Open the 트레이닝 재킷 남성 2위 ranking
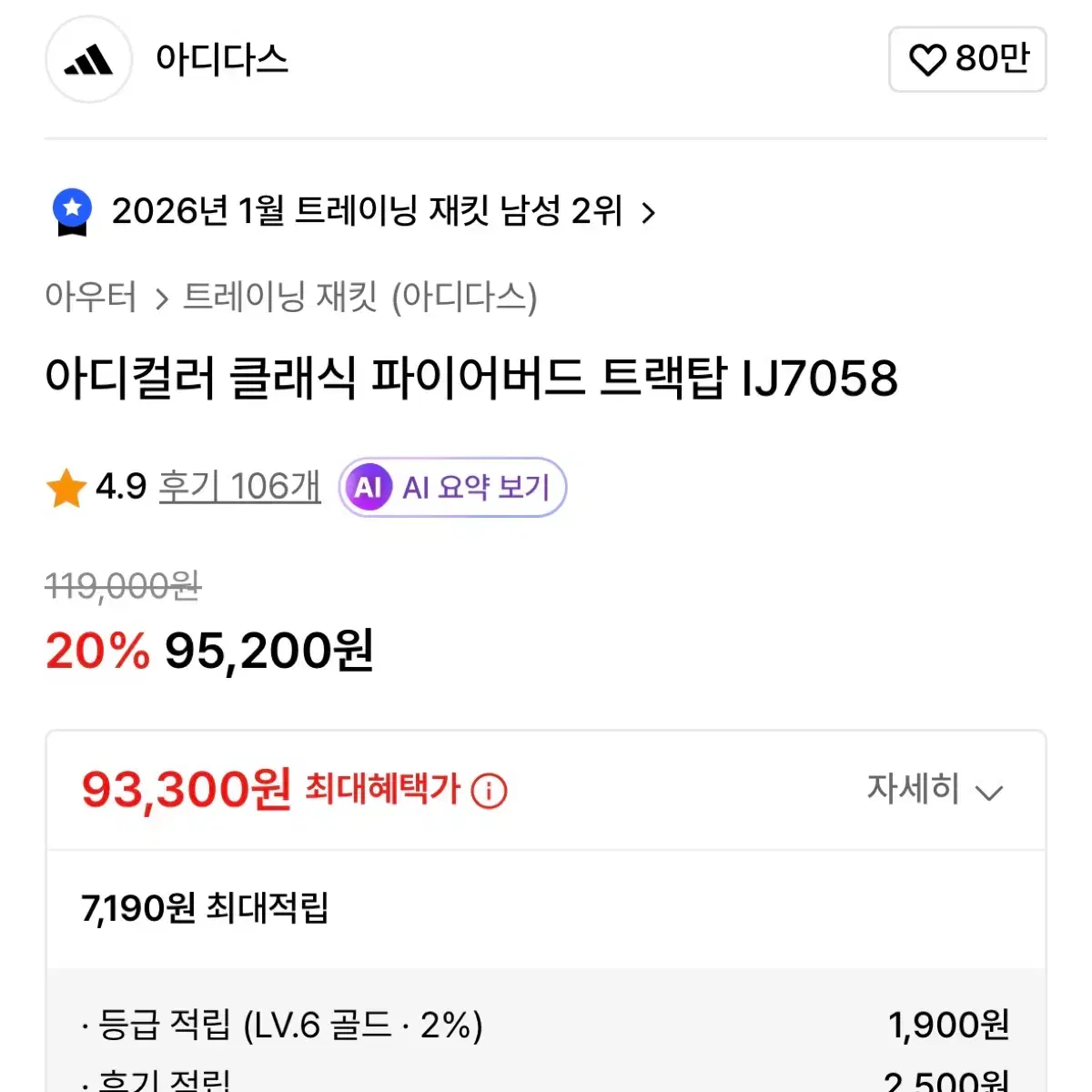 point(367,211)
